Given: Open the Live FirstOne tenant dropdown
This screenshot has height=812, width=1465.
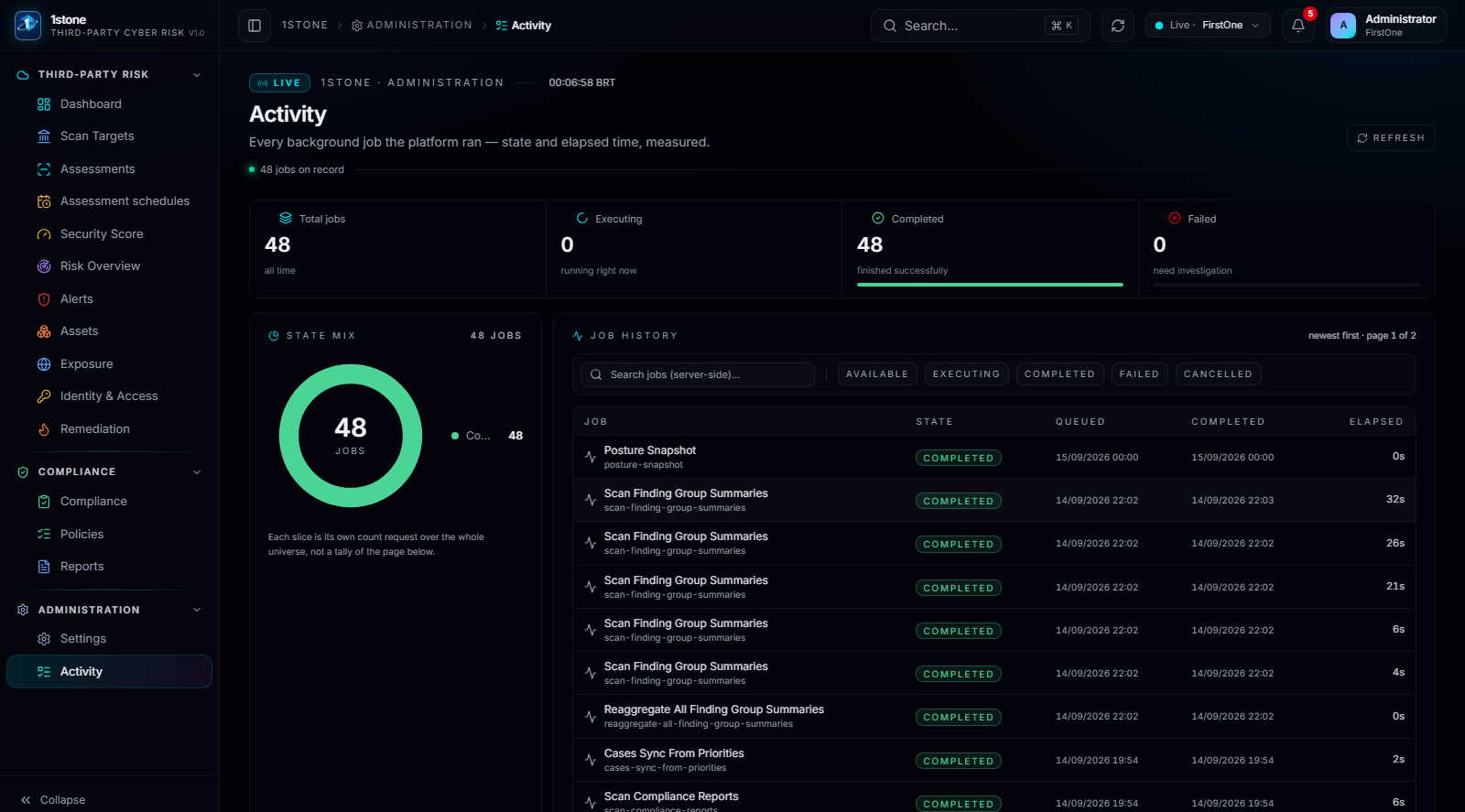Looking at the screenshot, I should [1208, 26].
